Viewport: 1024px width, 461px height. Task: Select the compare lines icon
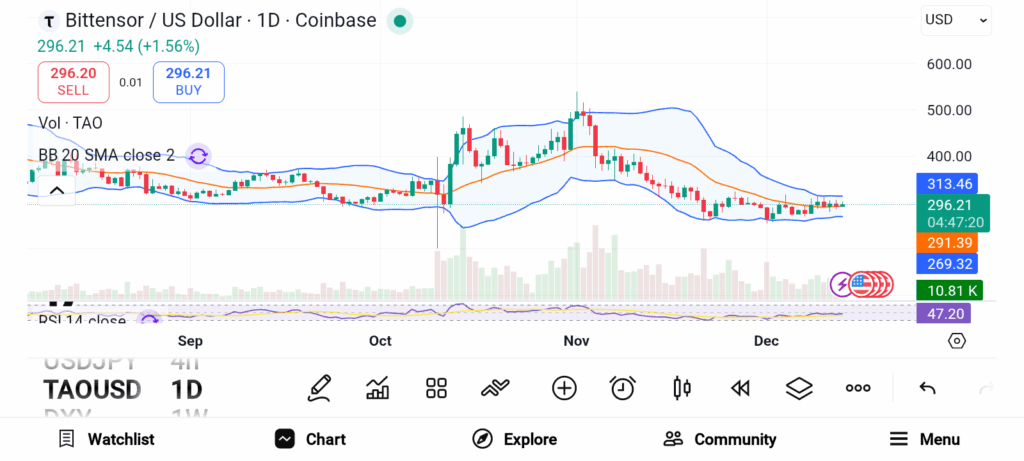point(495,389)
